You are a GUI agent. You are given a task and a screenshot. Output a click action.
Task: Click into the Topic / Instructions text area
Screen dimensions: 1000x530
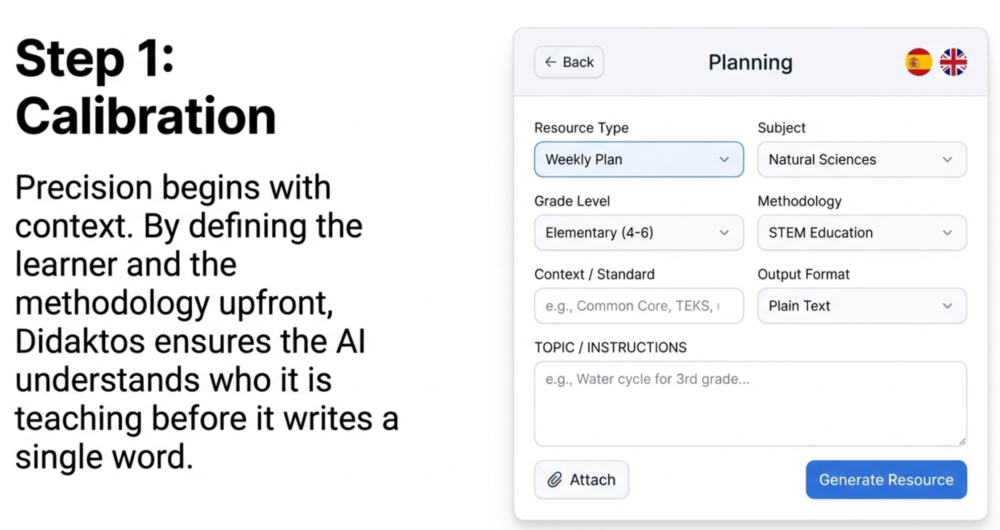pos(750,403)
